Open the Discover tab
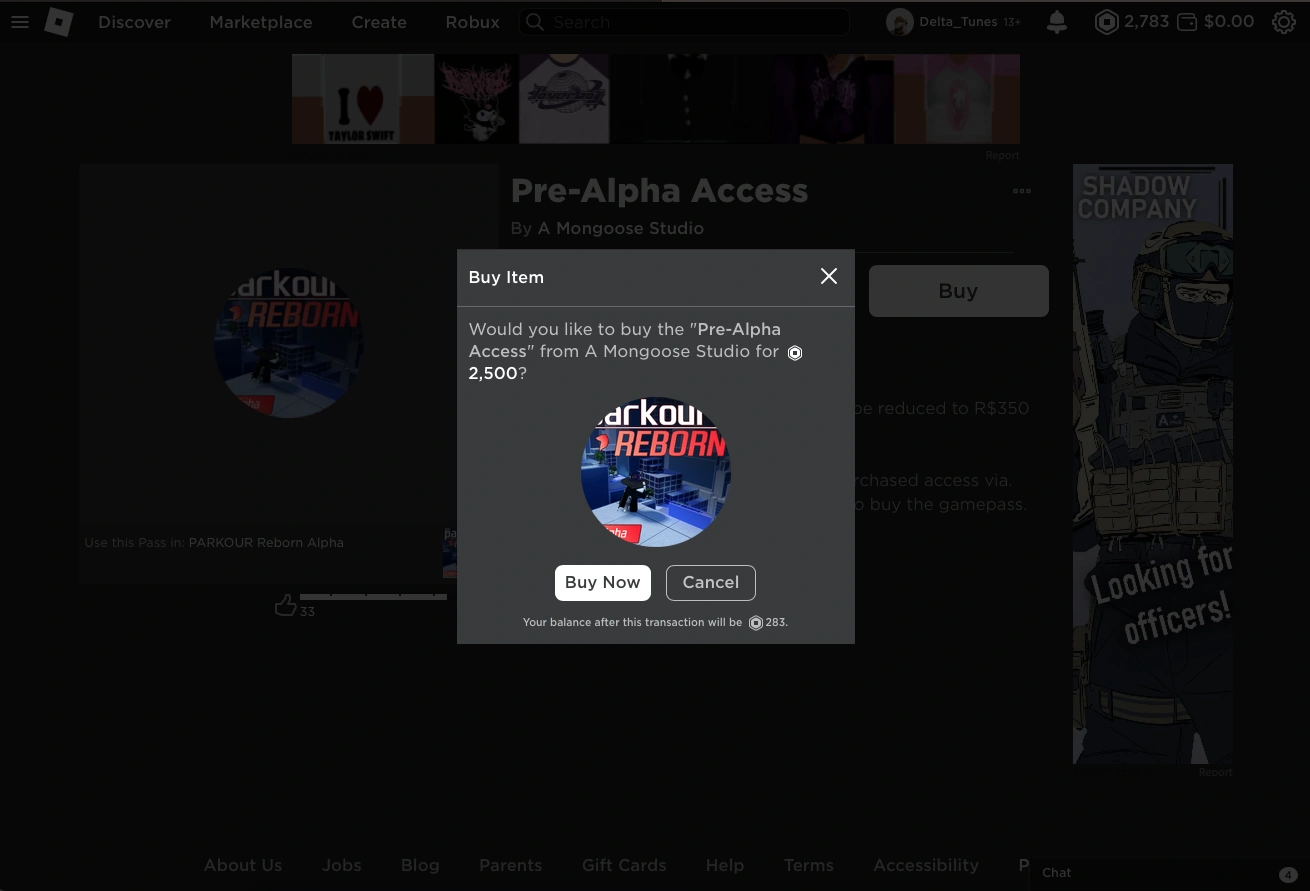 click(134, 22)
